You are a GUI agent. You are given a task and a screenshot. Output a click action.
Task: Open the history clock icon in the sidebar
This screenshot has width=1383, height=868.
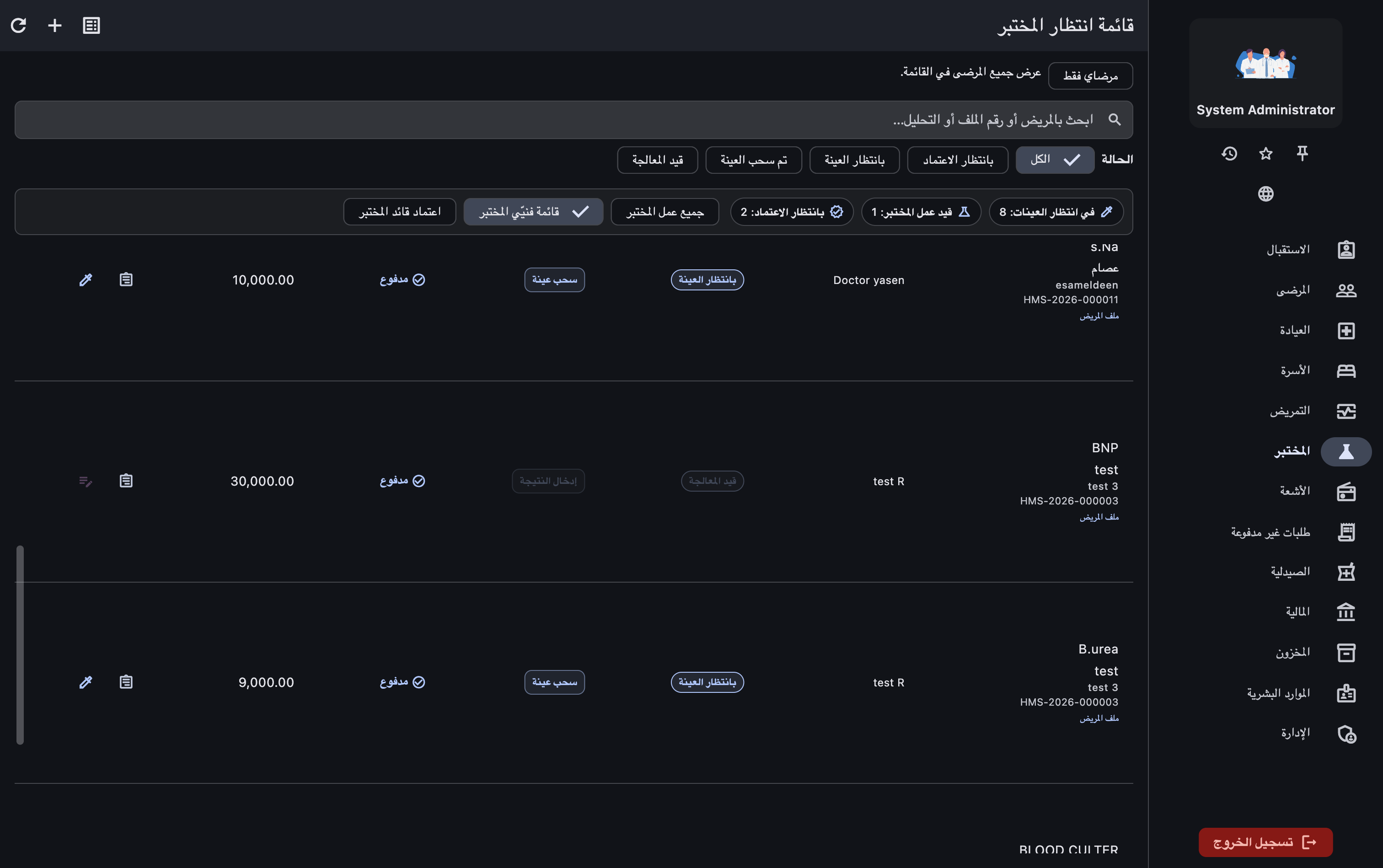click(1229, 153)
